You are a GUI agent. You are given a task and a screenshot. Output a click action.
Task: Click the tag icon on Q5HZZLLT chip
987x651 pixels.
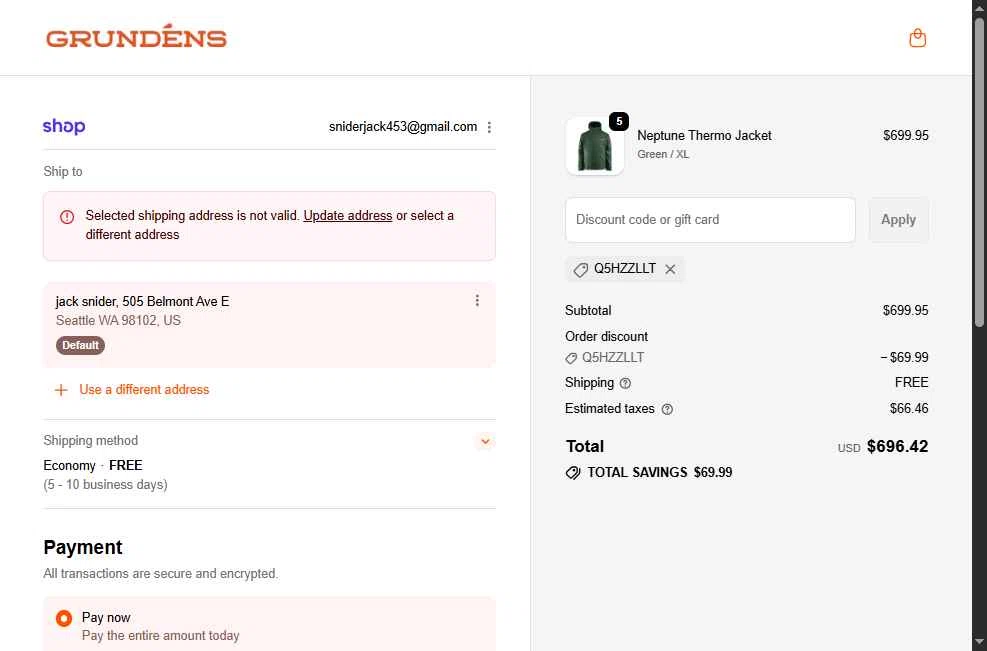pos(580,269)
